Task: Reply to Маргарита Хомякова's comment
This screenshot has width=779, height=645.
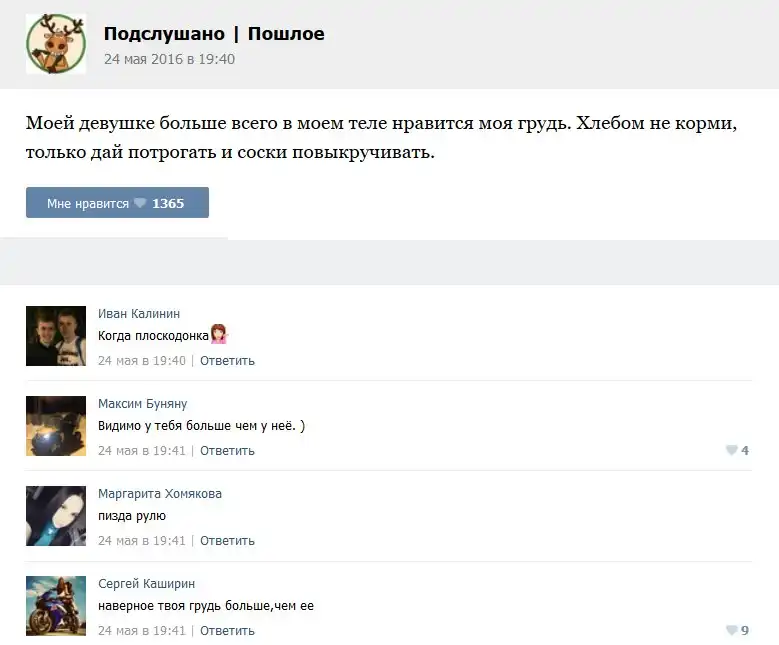Action: click(227, 541)
